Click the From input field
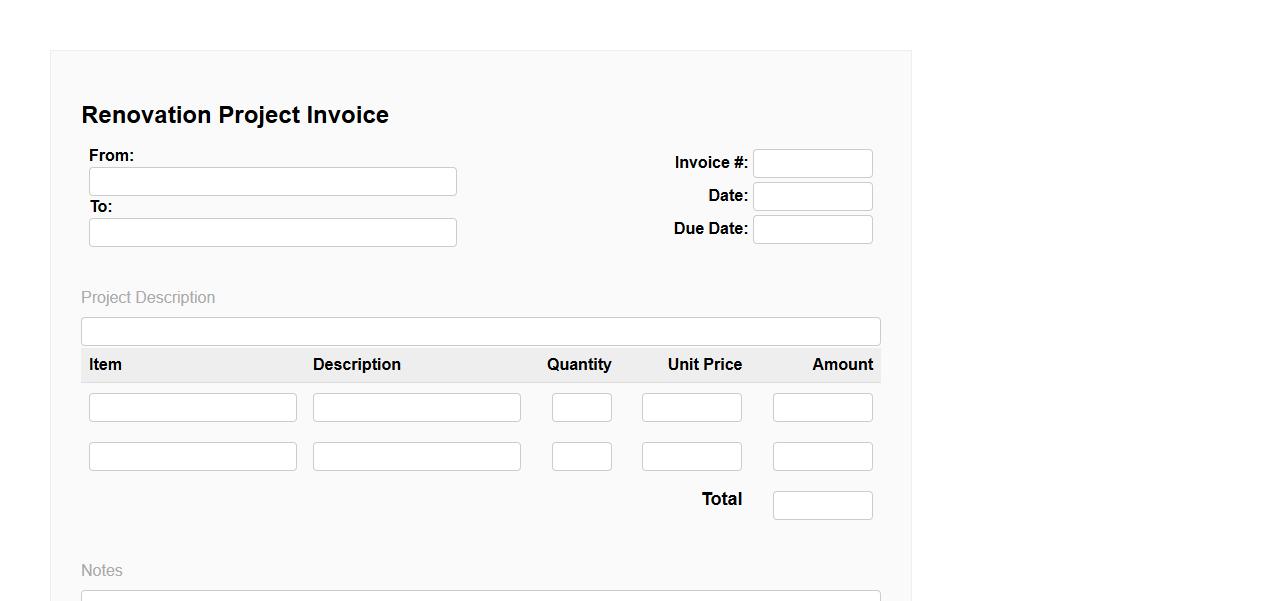This screenshot has height=601, width=1278. [272, 182]
